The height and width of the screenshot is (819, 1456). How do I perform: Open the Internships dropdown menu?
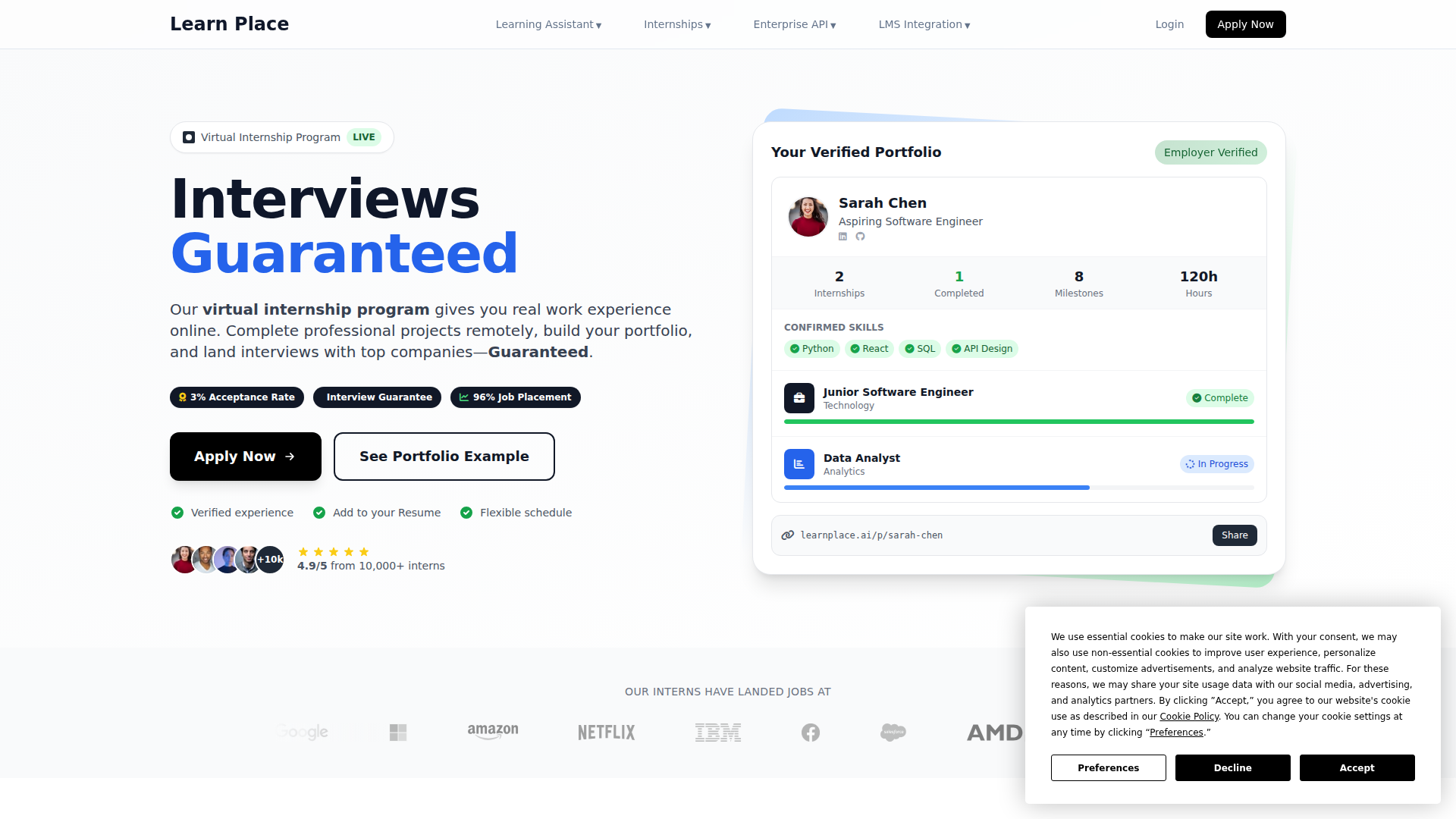[677, 24]
